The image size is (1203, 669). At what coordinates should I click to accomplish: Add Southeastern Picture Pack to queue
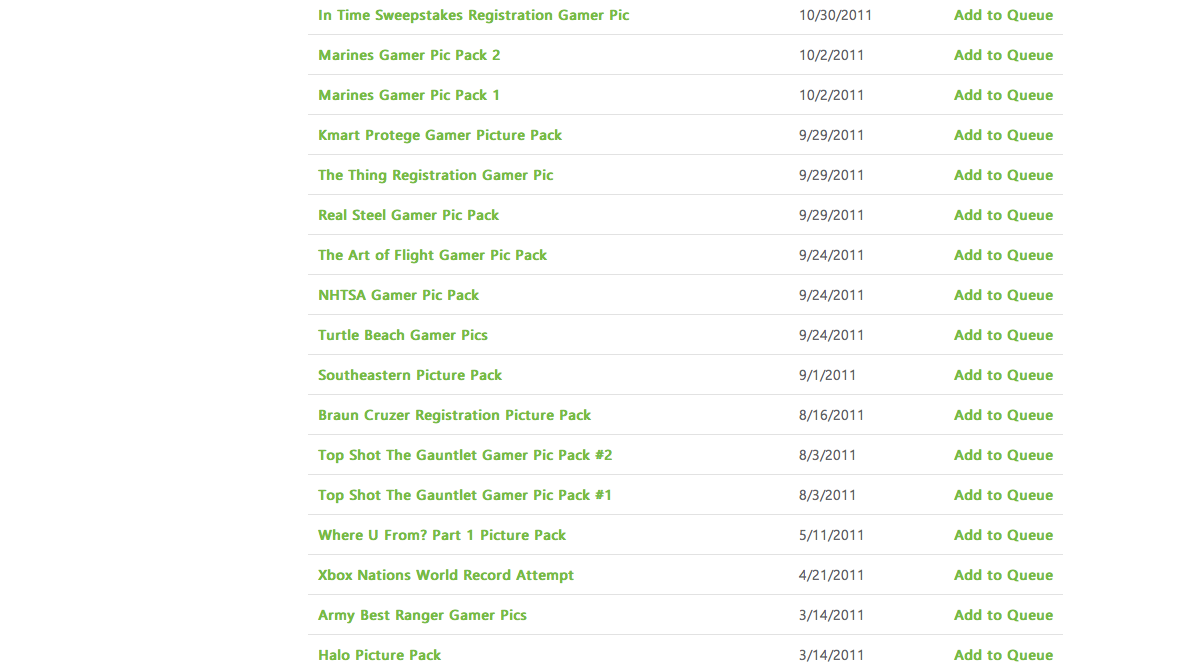(x=1003, y=375)
